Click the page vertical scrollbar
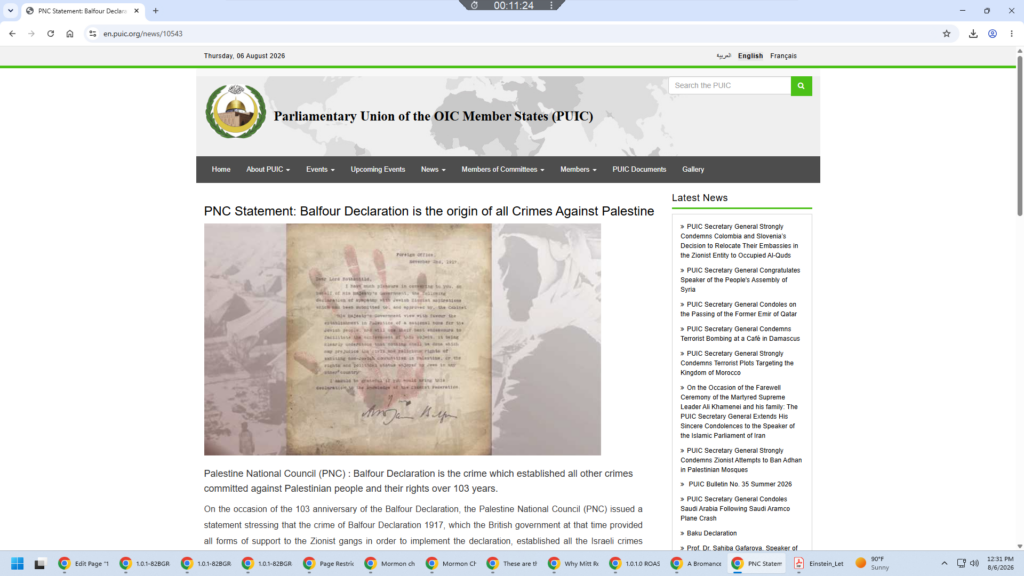Viewport: 1024px width, 576px height. (x=1019, y=137)
